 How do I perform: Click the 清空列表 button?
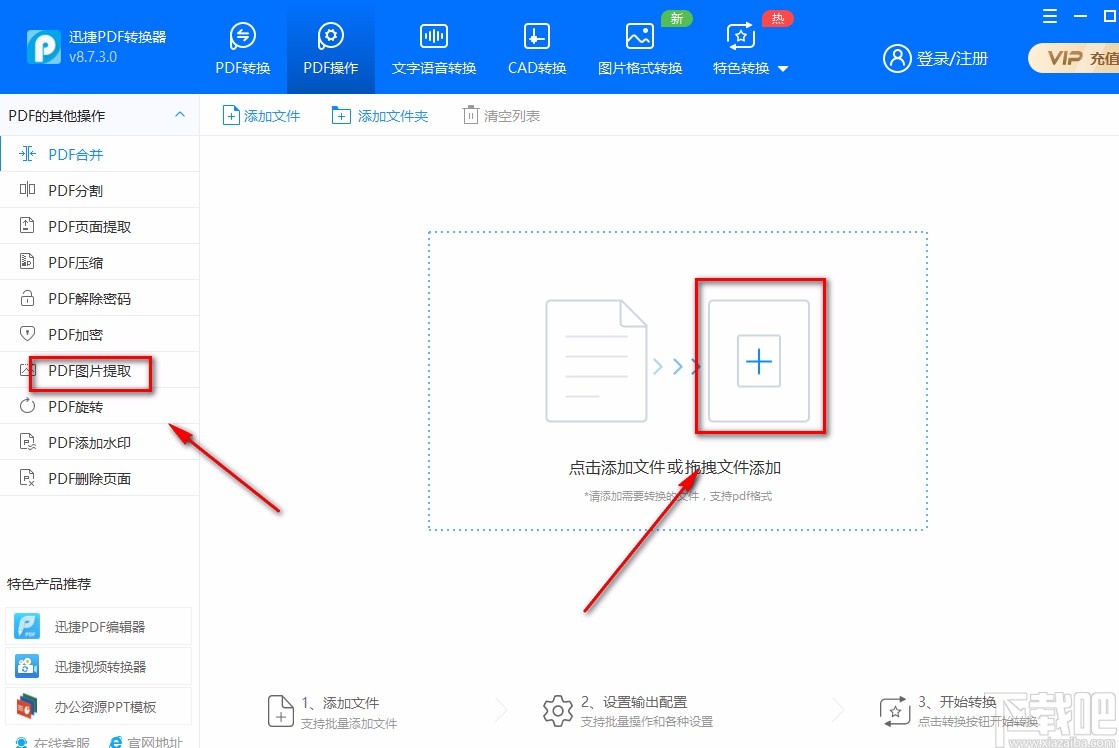coord(501,115)
